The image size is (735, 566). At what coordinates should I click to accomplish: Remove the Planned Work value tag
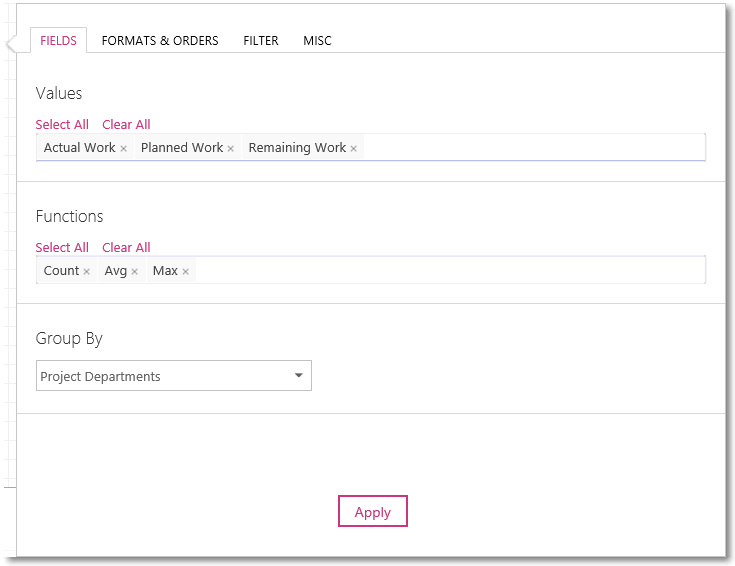click(x=231, y=149)
